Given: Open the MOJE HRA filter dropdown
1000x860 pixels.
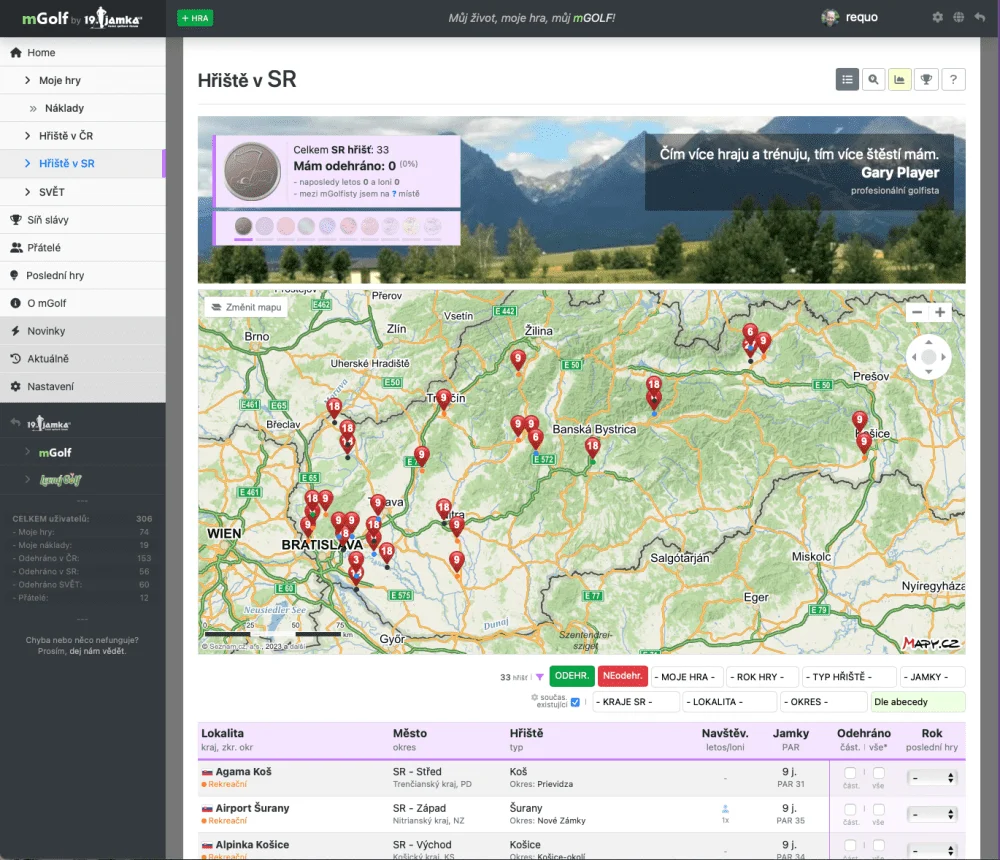Looking at the screenshot, I should 688,677.
